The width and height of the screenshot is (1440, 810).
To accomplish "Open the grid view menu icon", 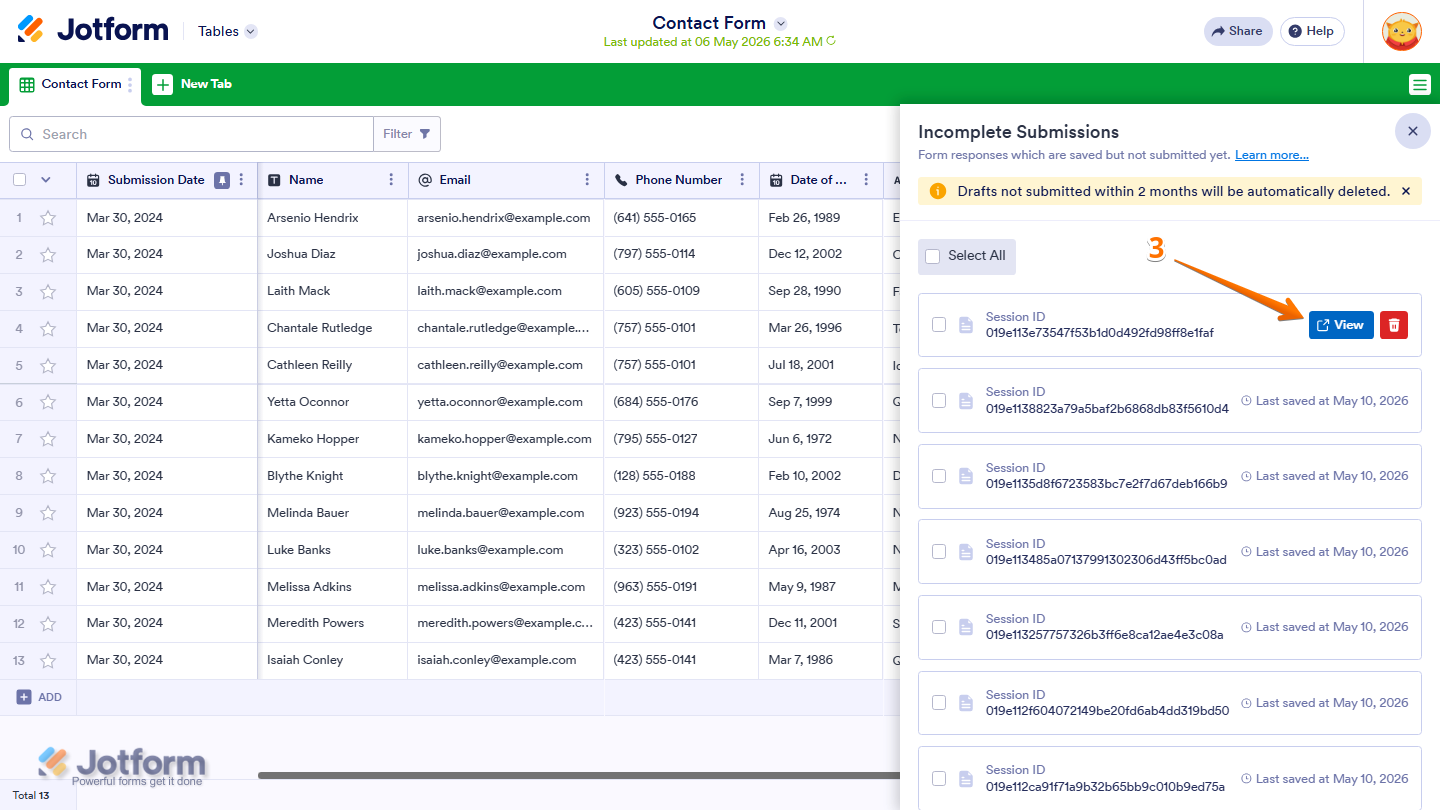I will tap(1420, 85).
